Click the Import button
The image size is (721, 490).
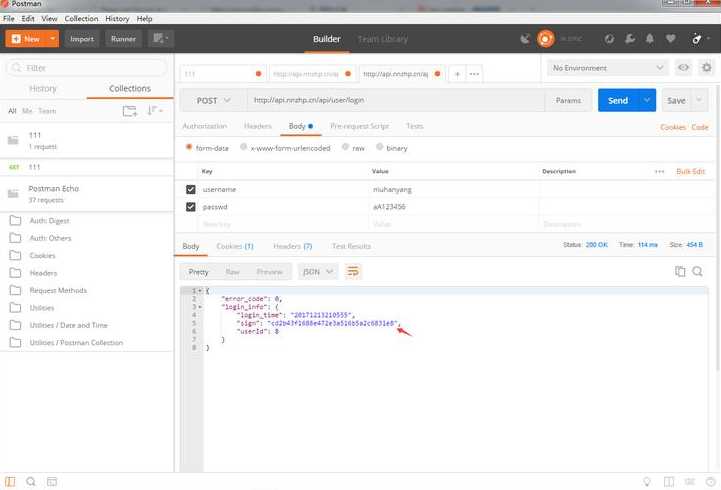coord(82,39)
